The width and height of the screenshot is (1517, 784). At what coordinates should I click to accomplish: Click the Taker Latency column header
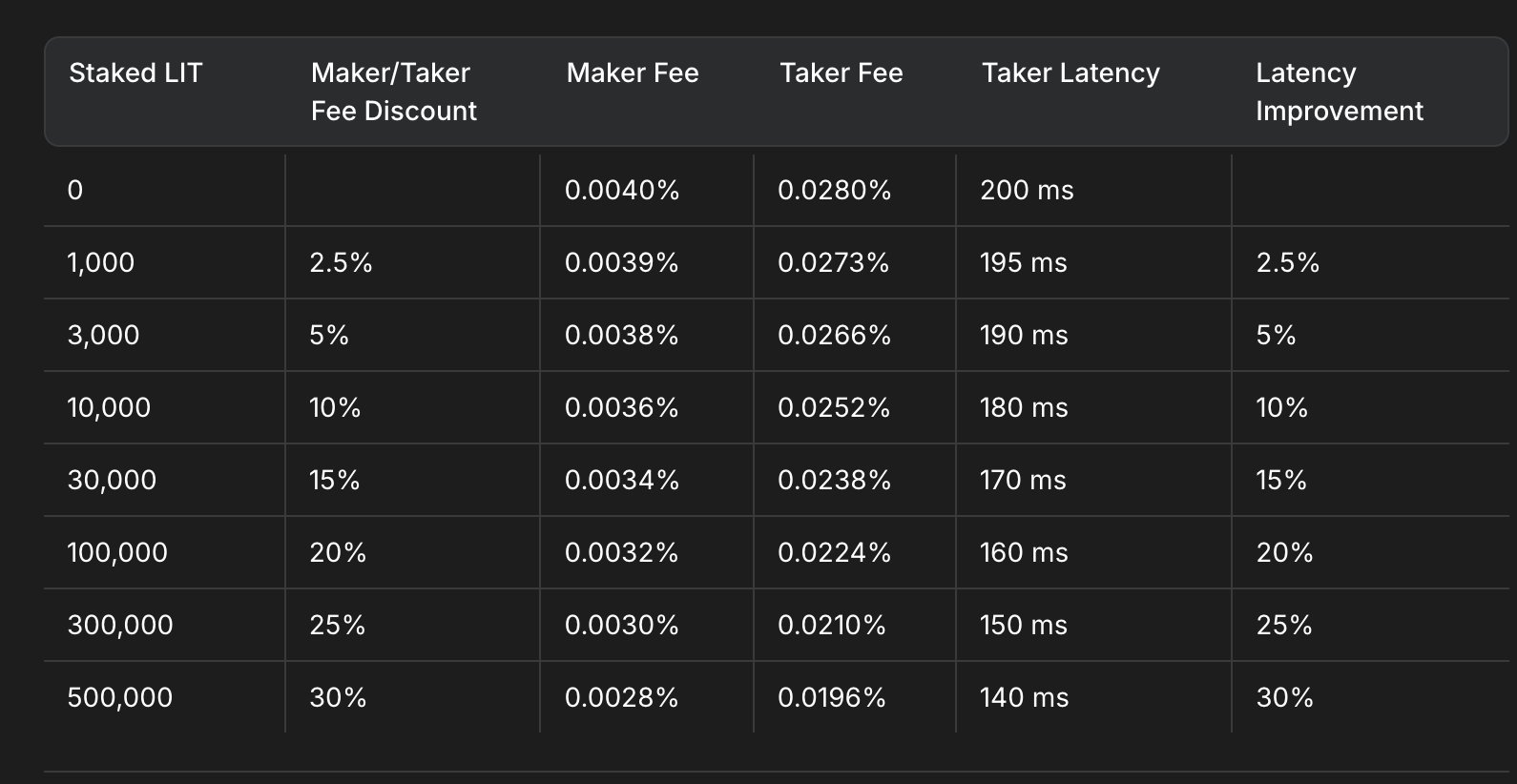pos(1070,73)
